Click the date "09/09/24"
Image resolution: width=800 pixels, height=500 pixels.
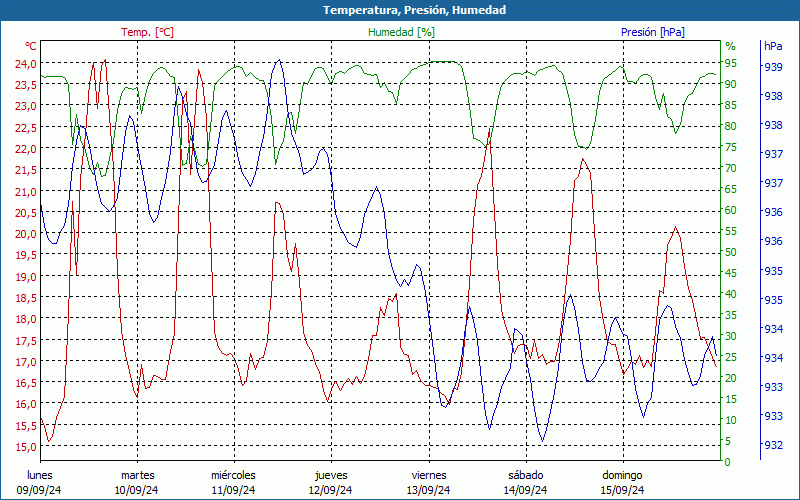click(x=39, y=490)
